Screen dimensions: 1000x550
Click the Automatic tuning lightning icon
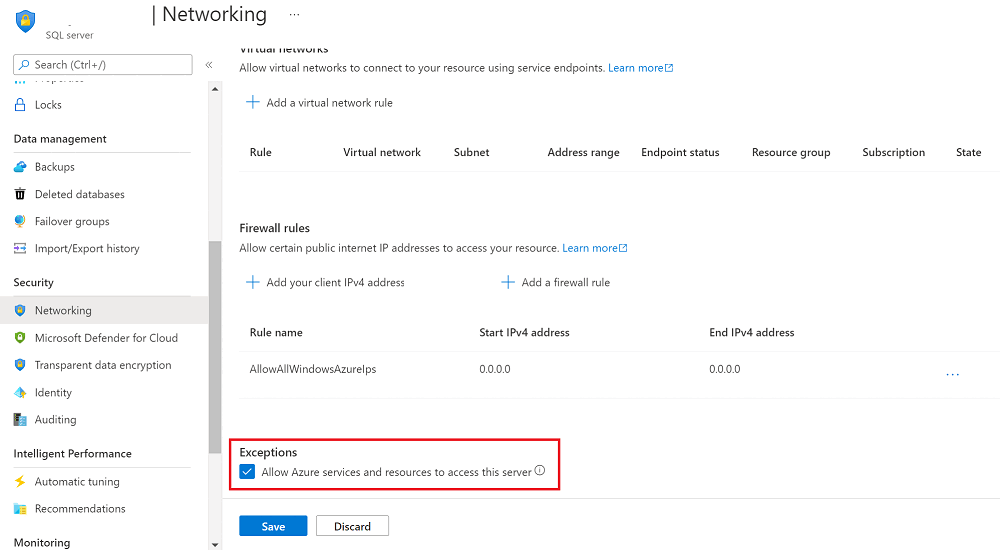tap(20, 482)
